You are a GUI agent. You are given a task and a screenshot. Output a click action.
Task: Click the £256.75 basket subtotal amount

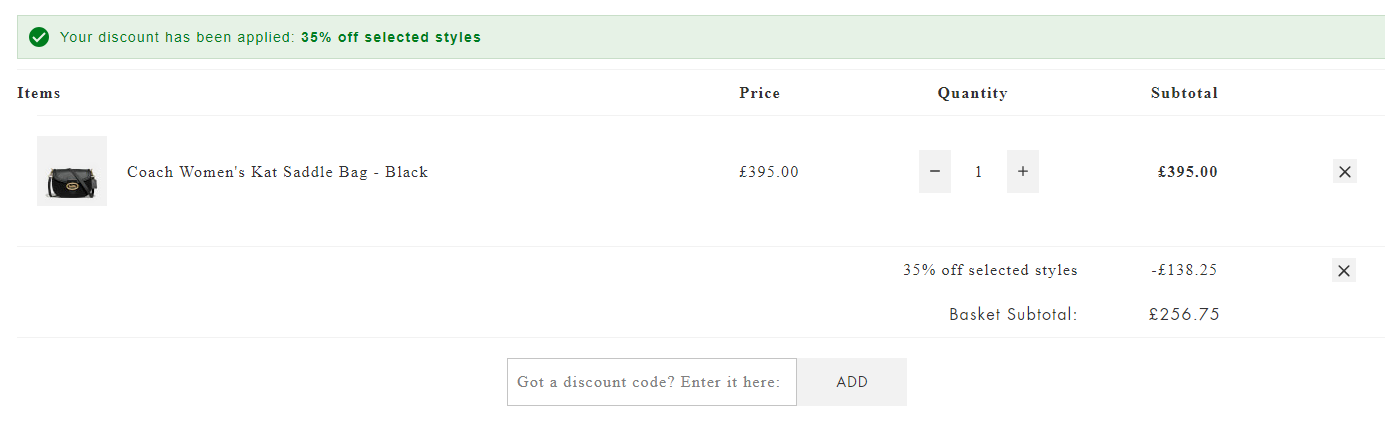pyautogui.click(x=1184, y=315)
